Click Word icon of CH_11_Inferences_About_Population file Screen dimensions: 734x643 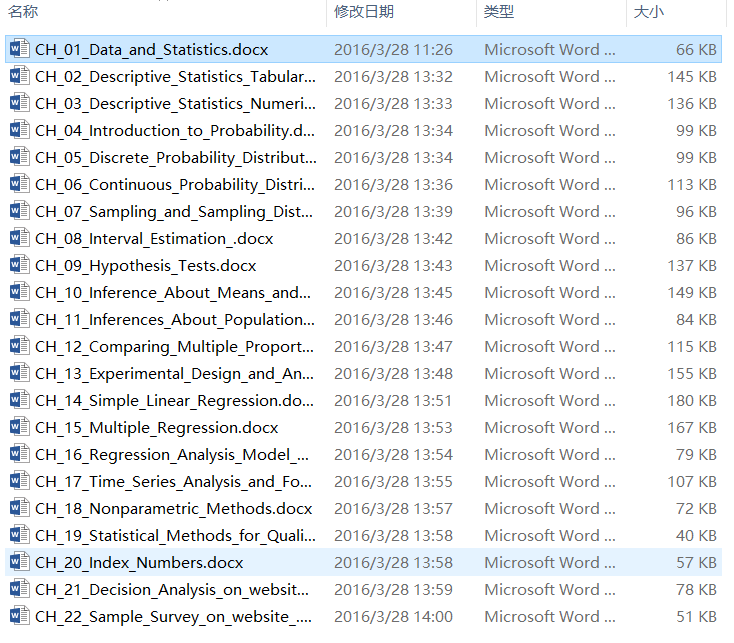(x=20, y=319)
